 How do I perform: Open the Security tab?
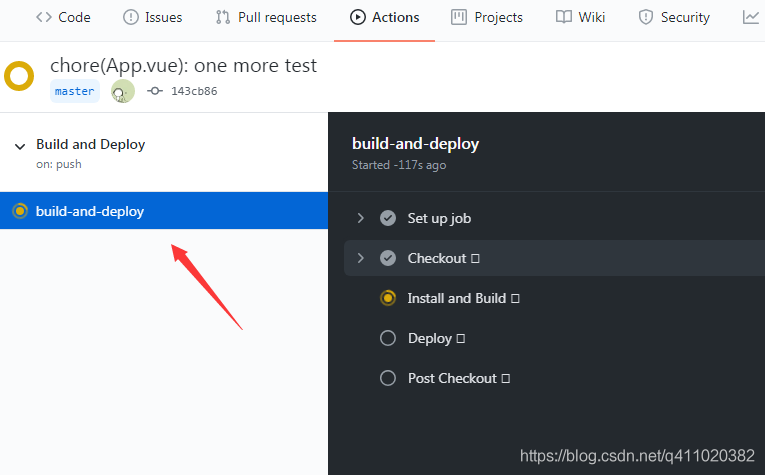674,17
